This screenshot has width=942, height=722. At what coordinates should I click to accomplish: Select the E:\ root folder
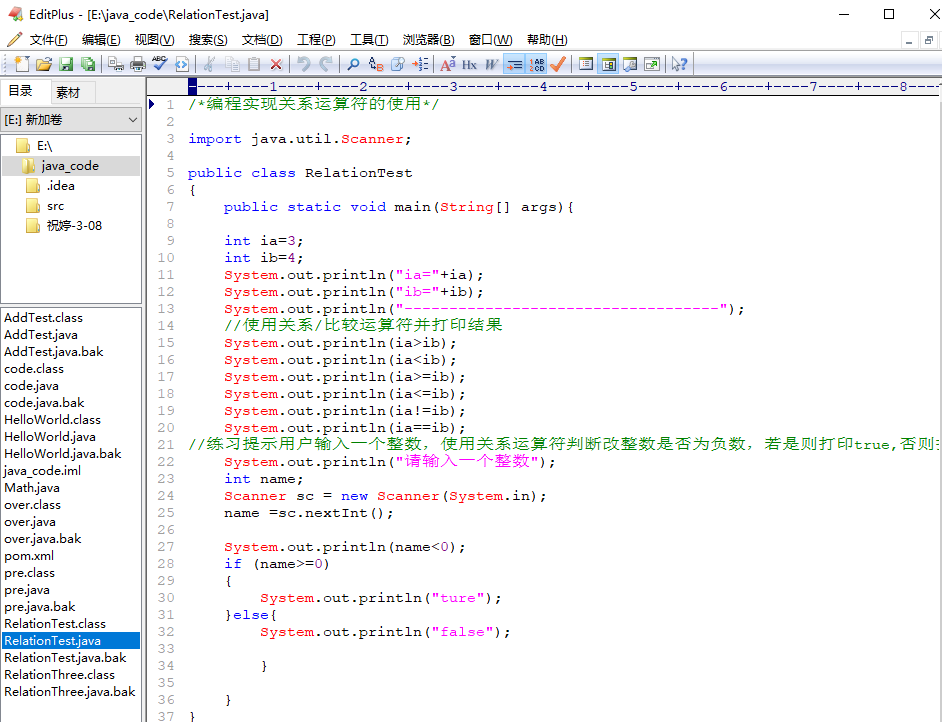click(44, 146)
